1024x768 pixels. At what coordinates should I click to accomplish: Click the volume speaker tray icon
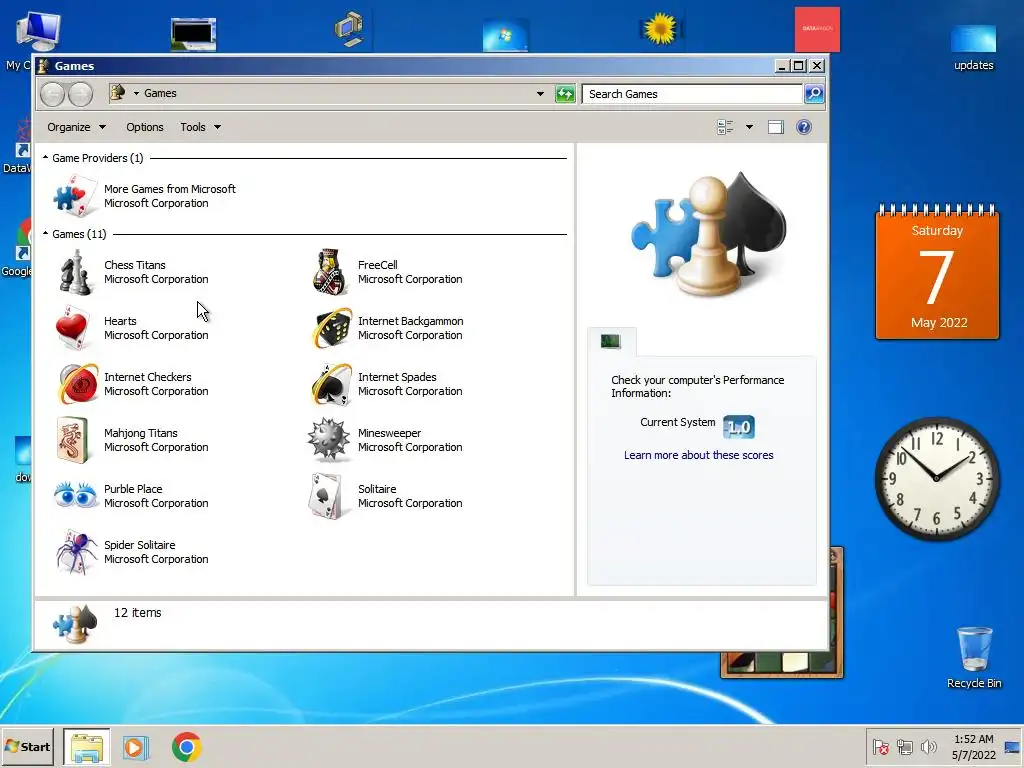928,746
